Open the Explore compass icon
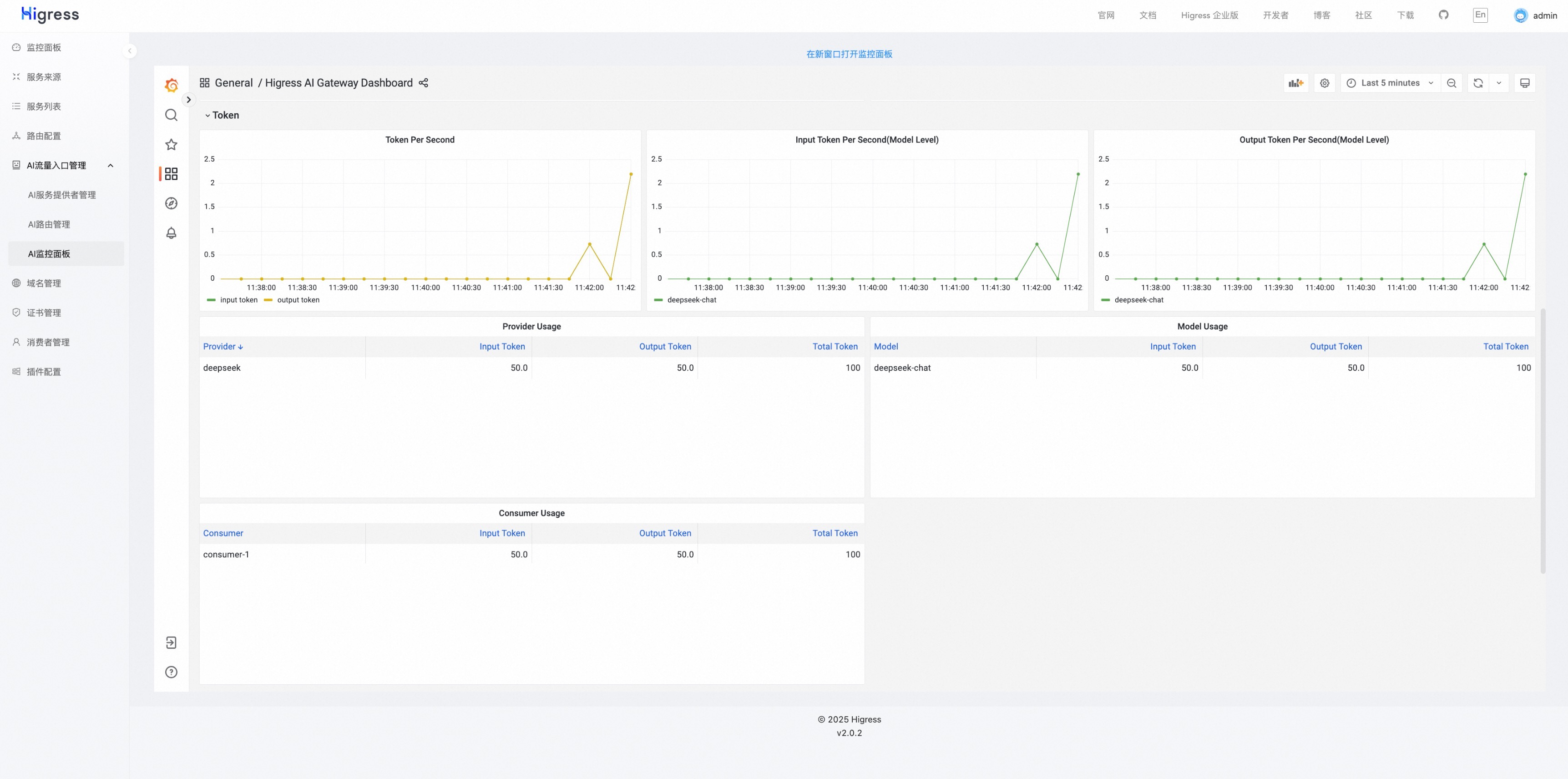 coord(171,203)
